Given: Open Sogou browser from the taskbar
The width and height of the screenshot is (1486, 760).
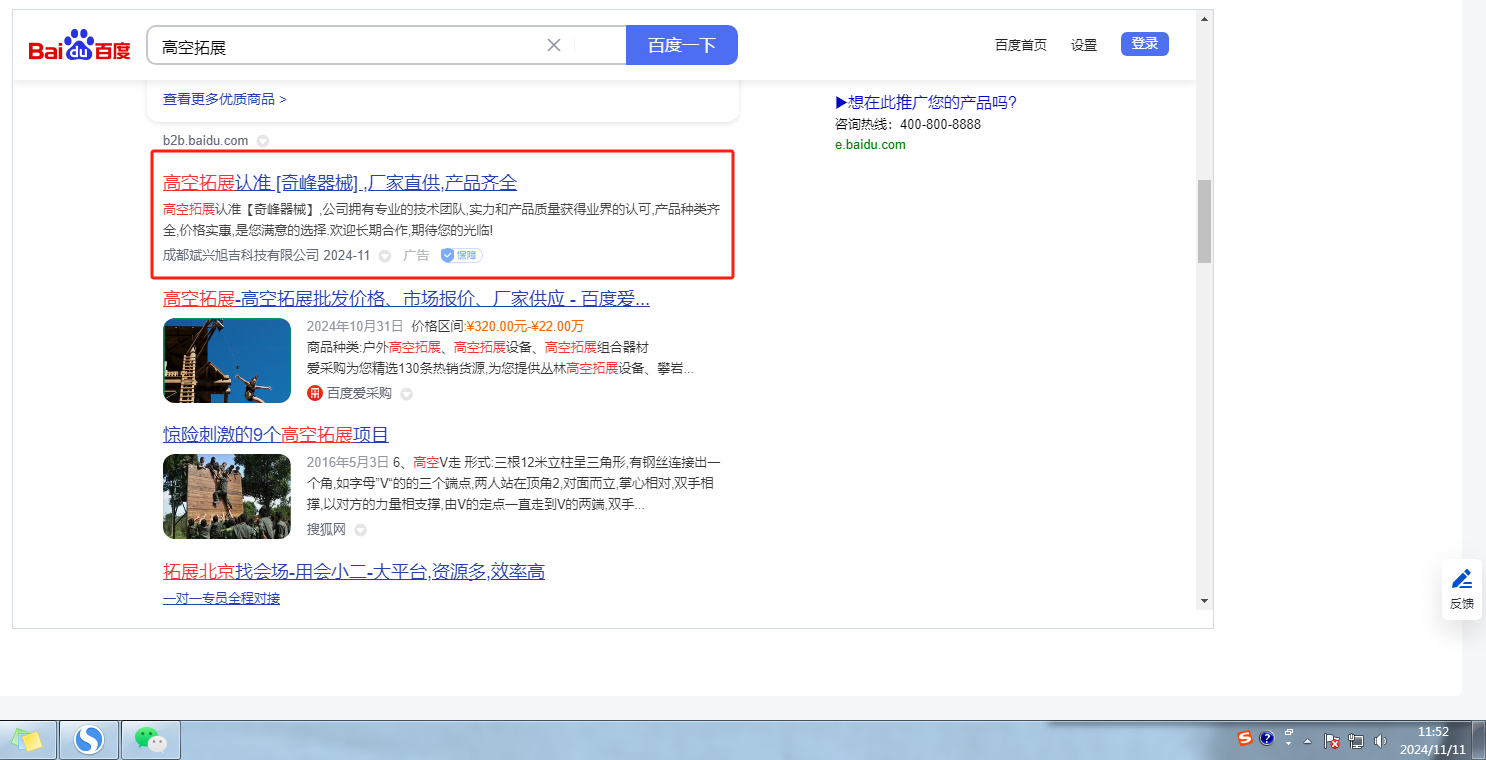Looking at the screenshot, I should [x=89, y=740].
